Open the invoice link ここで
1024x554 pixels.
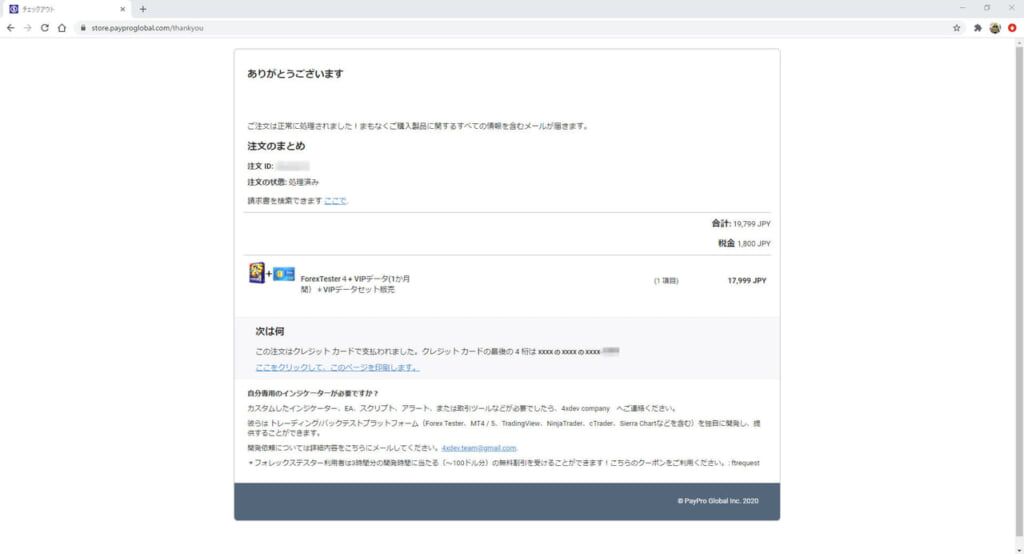(x=336, y=201)
